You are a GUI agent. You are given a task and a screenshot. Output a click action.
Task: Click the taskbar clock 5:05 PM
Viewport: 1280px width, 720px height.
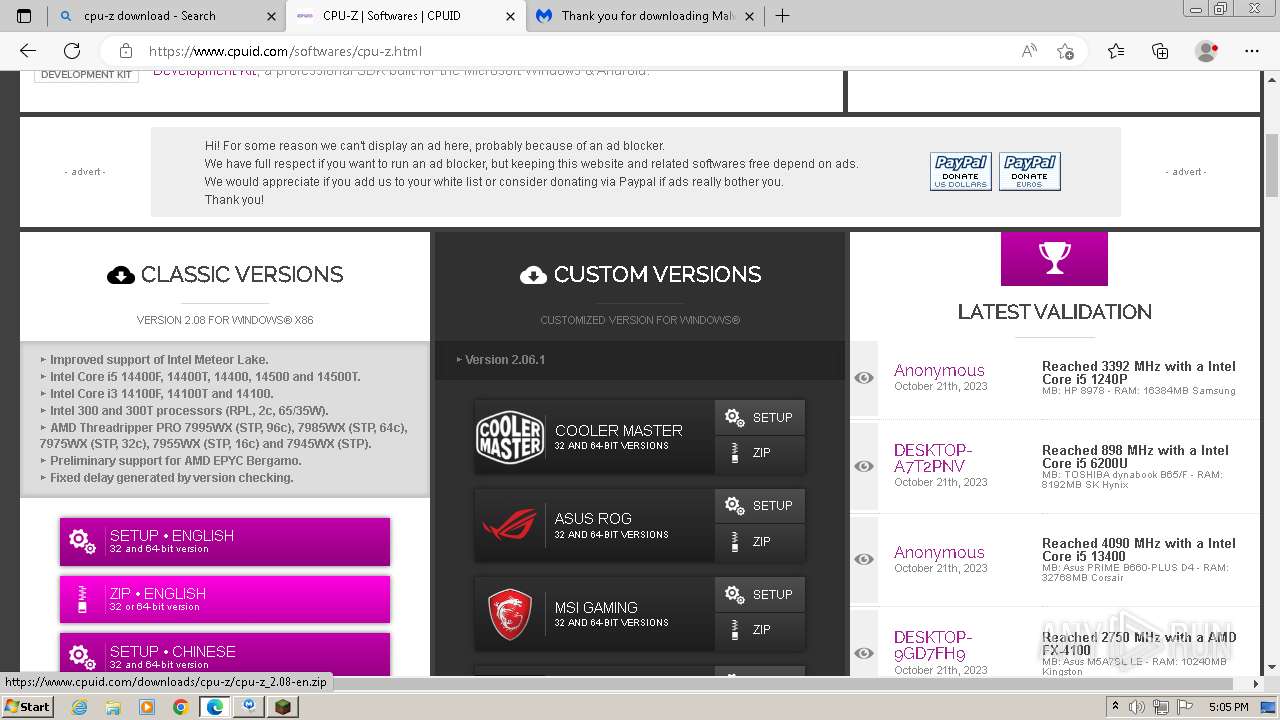1228,707
